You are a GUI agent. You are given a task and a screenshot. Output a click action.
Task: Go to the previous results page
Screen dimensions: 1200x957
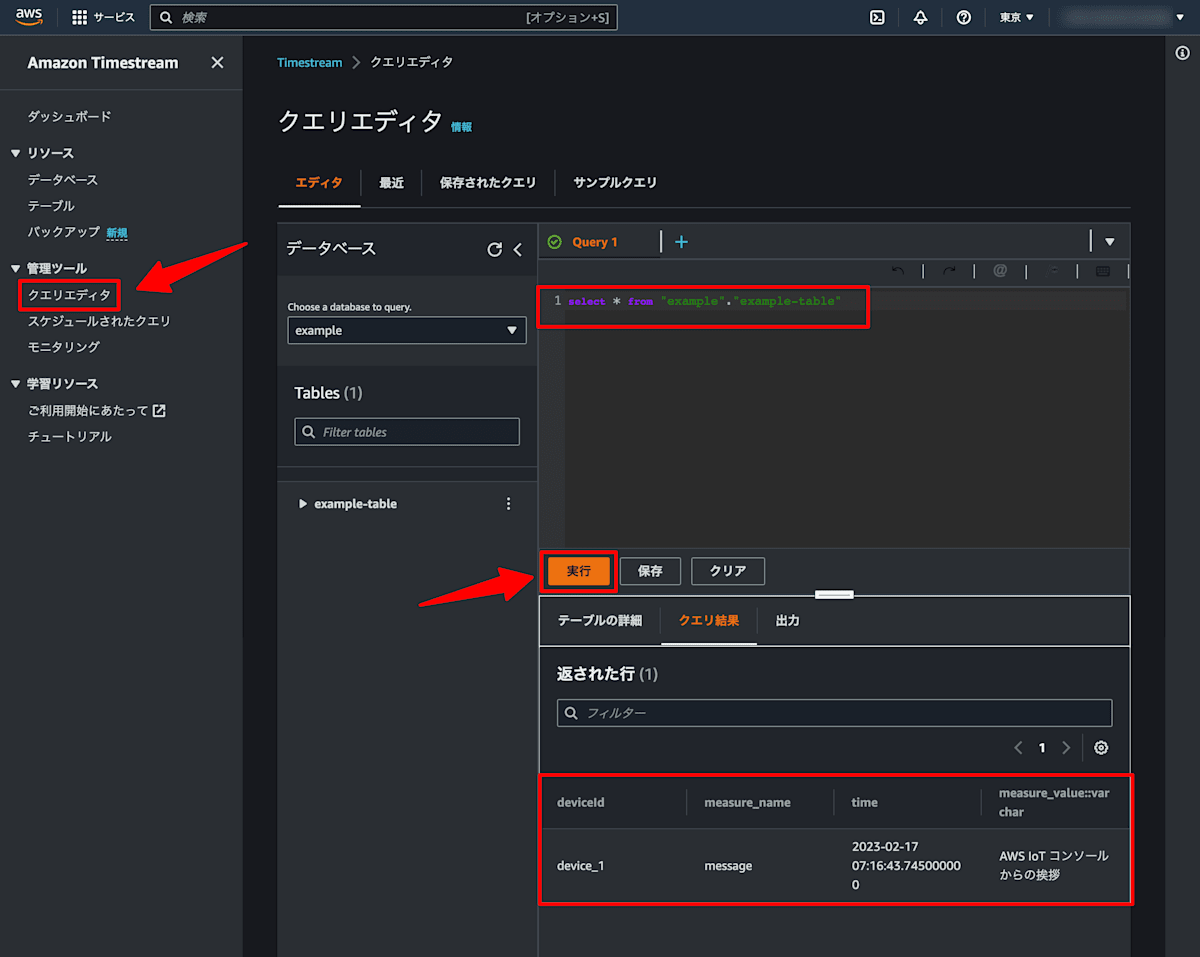click(1018, 748)
